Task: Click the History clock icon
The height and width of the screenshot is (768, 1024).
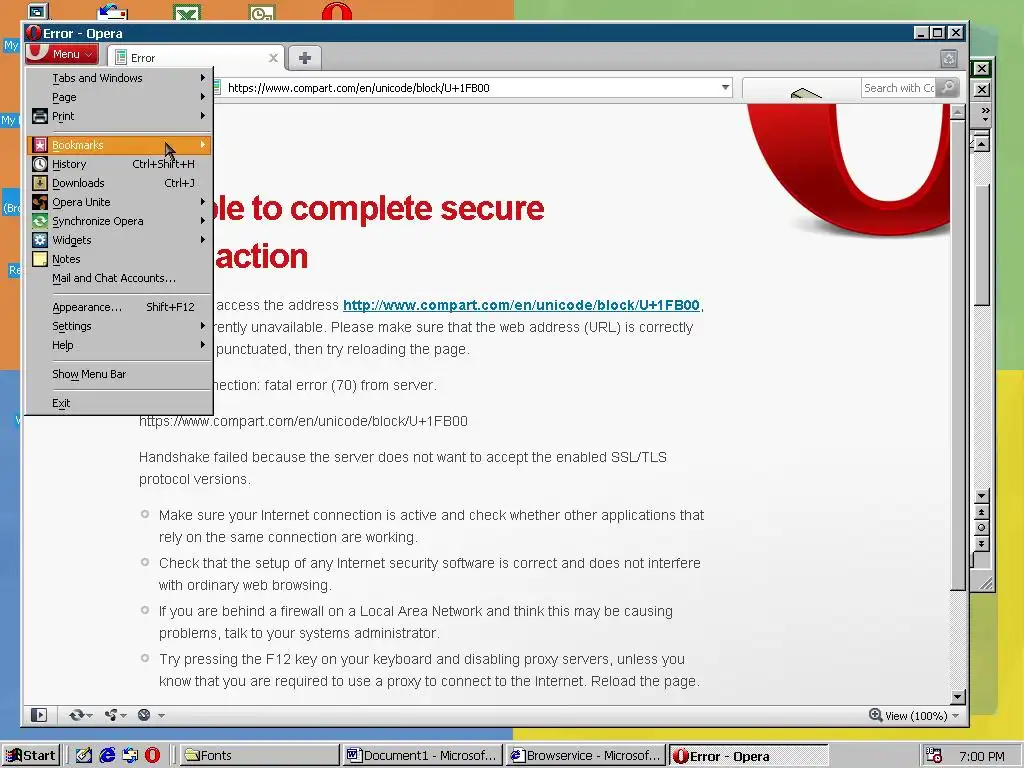Action: (40, 164)
